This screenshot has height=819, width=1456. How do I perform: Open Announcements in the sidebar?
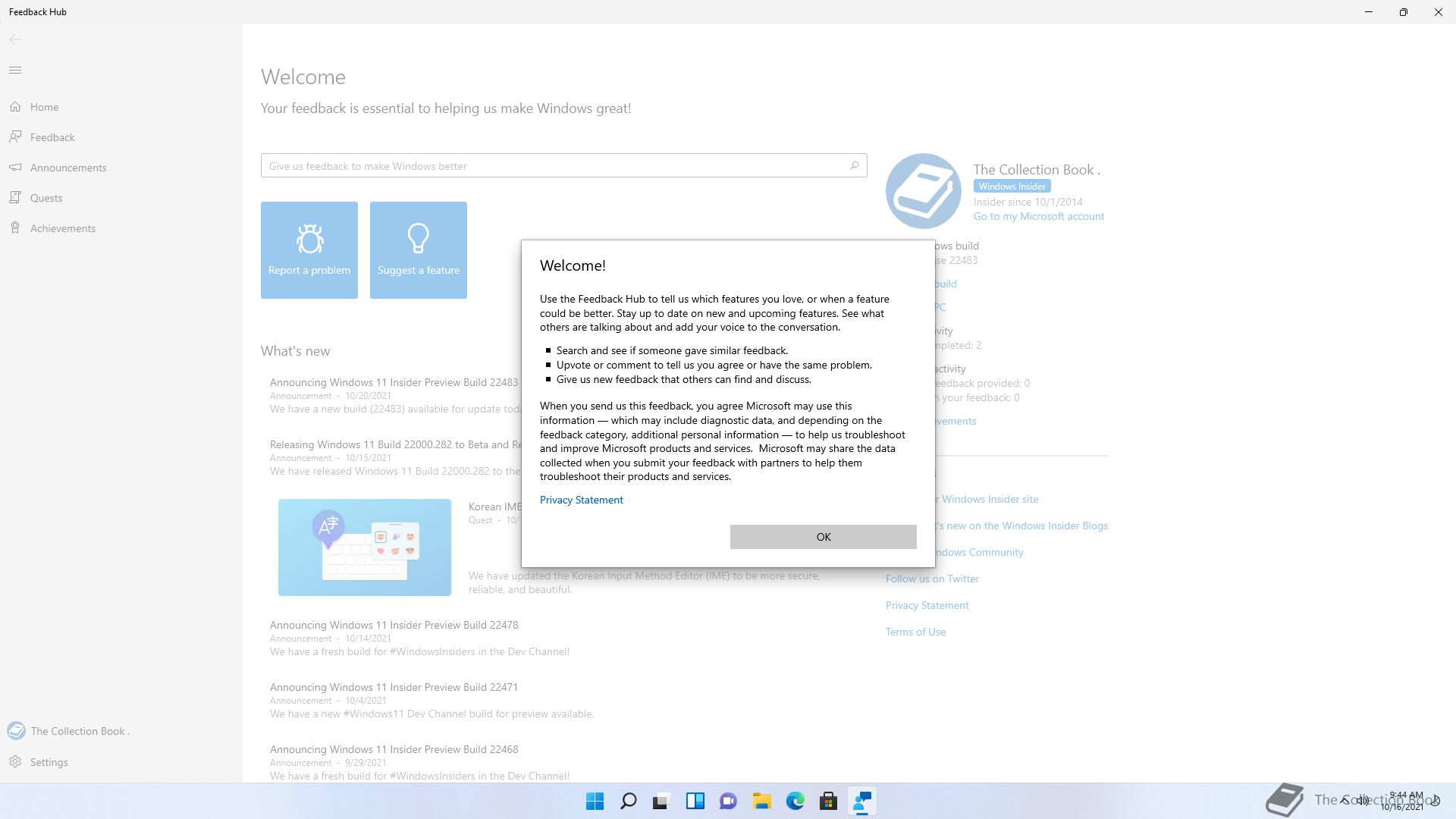pyautogui.click(x=121, y=168)
